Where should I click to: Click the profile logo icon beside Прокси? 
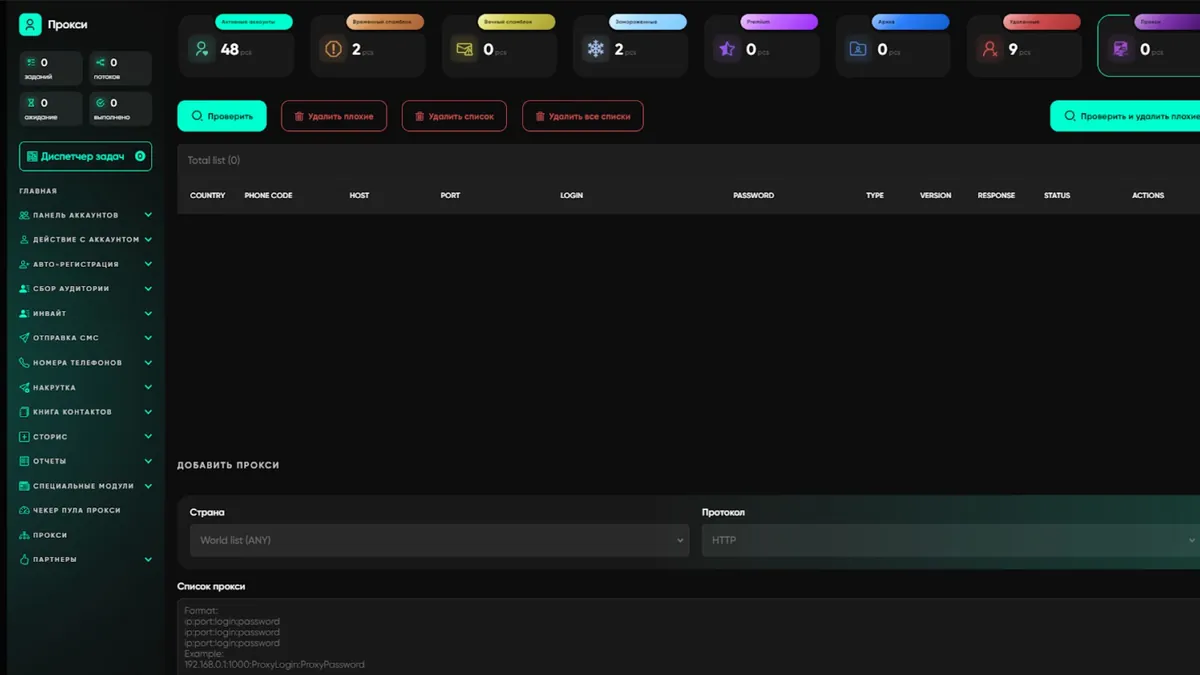coord(30,25)
